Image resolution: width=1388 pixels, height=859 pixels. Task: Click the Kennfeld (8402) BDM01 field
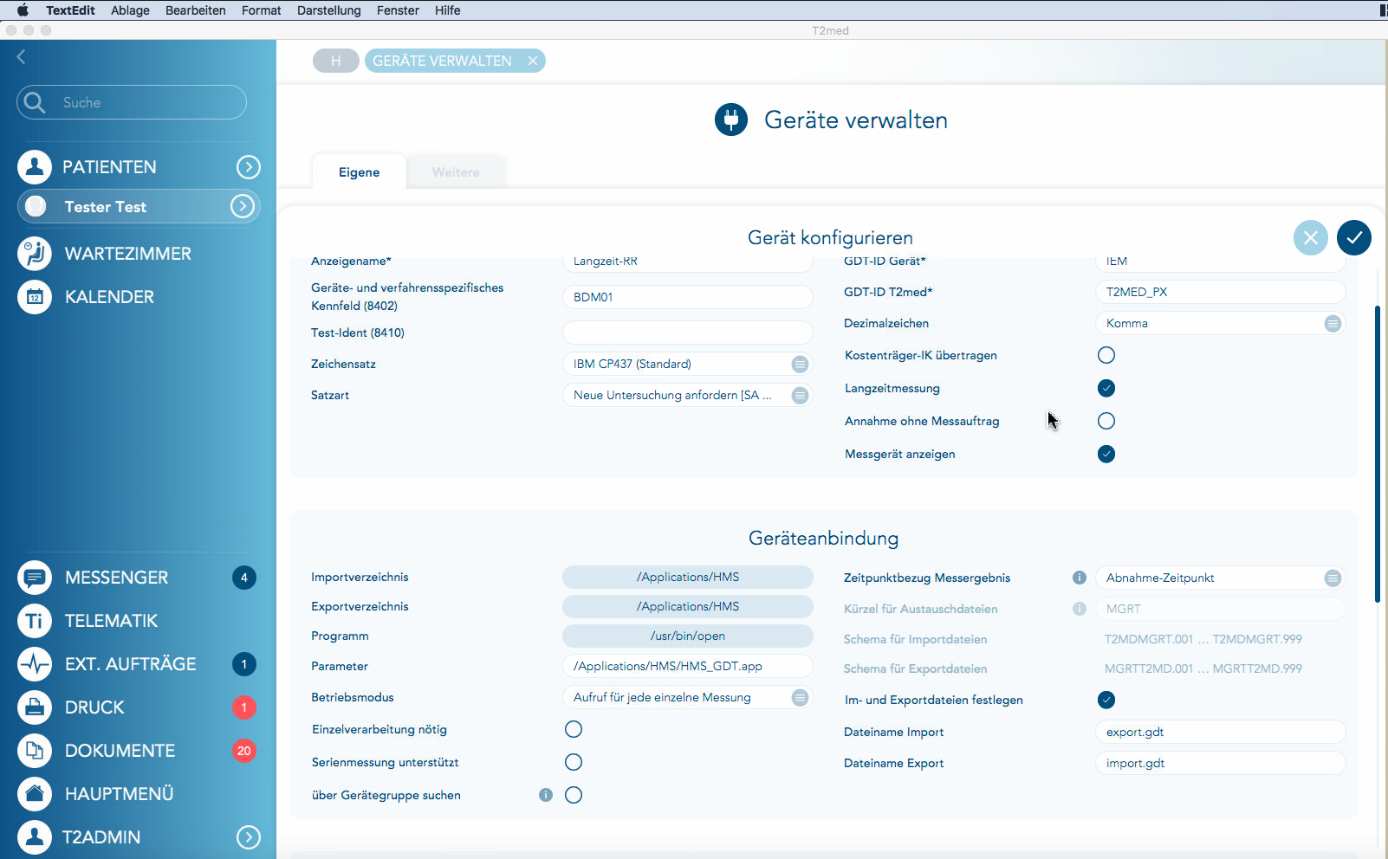(688, 297)
